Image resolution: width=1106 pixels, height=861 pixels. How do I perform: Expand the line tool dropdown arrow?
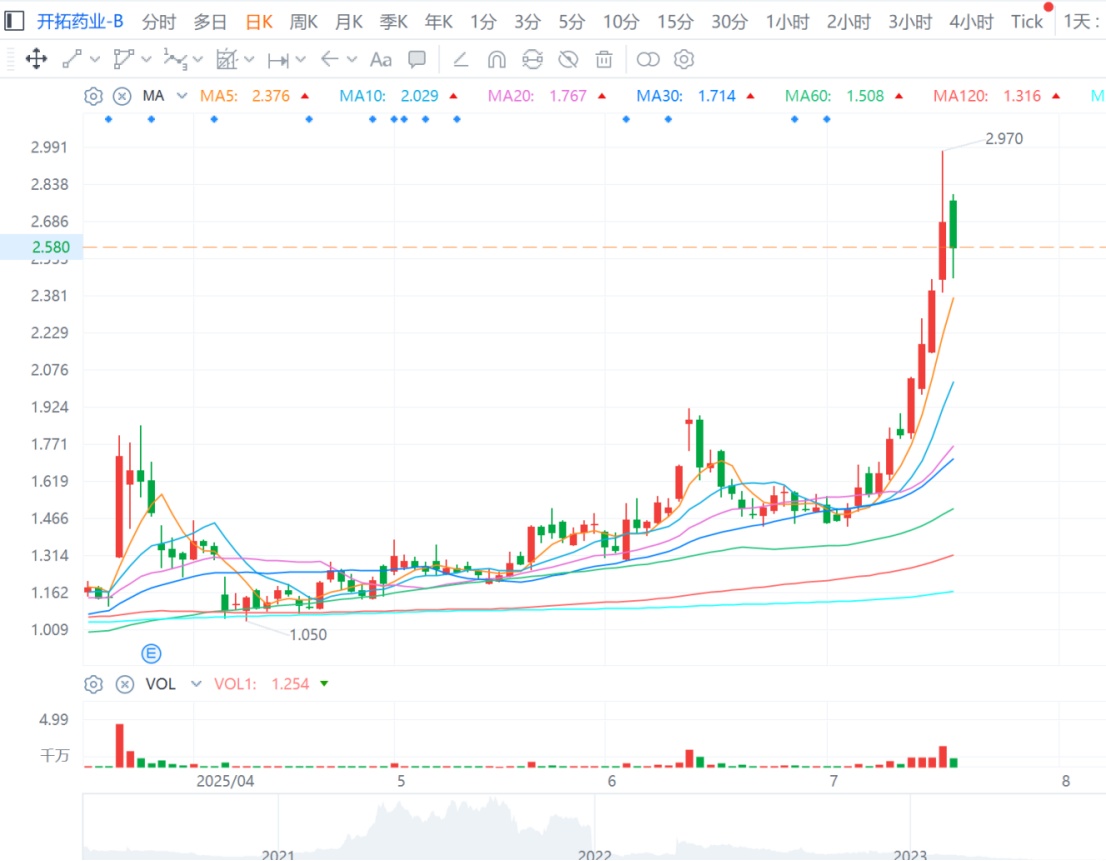[95, 60]
